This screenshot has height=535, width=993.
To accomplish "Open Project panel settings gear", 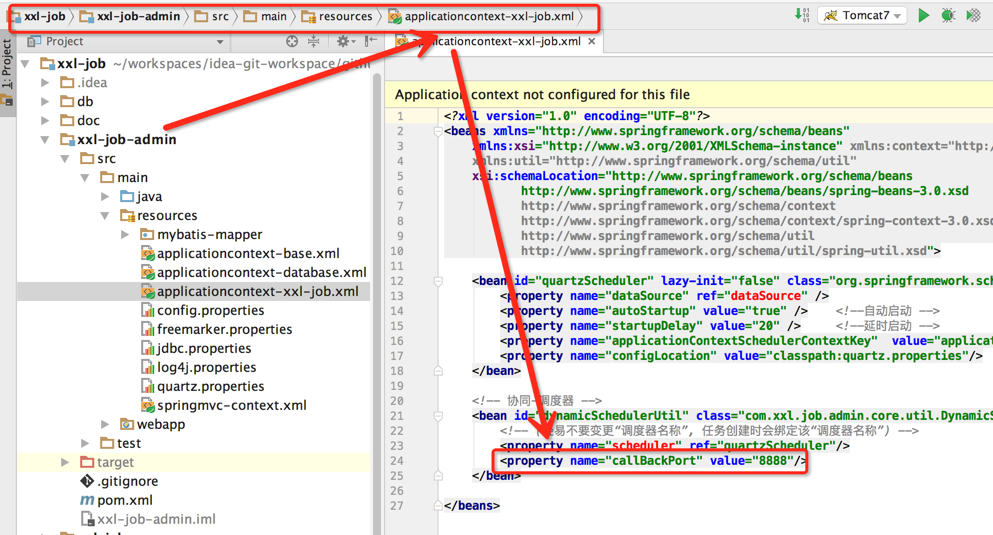I will [343, 41].
